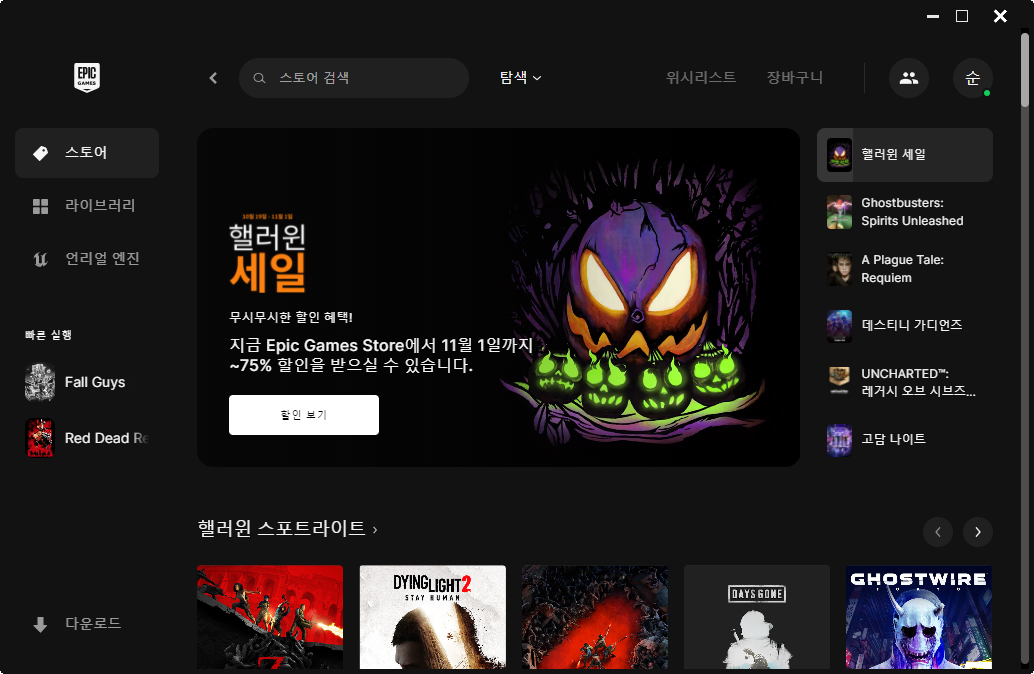Show next spotlight games with right arrow
The width and height of the screenshot is (1034, 674).
point(978,532)
